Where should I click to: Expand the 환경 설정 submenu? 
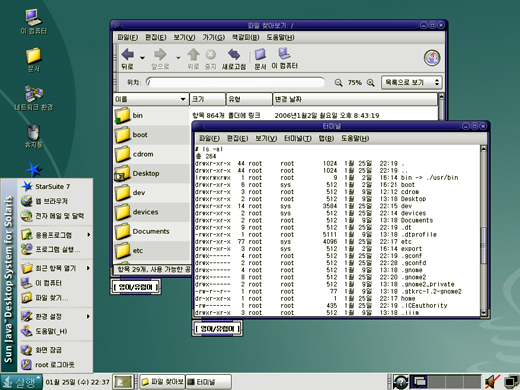coord(56,317)
